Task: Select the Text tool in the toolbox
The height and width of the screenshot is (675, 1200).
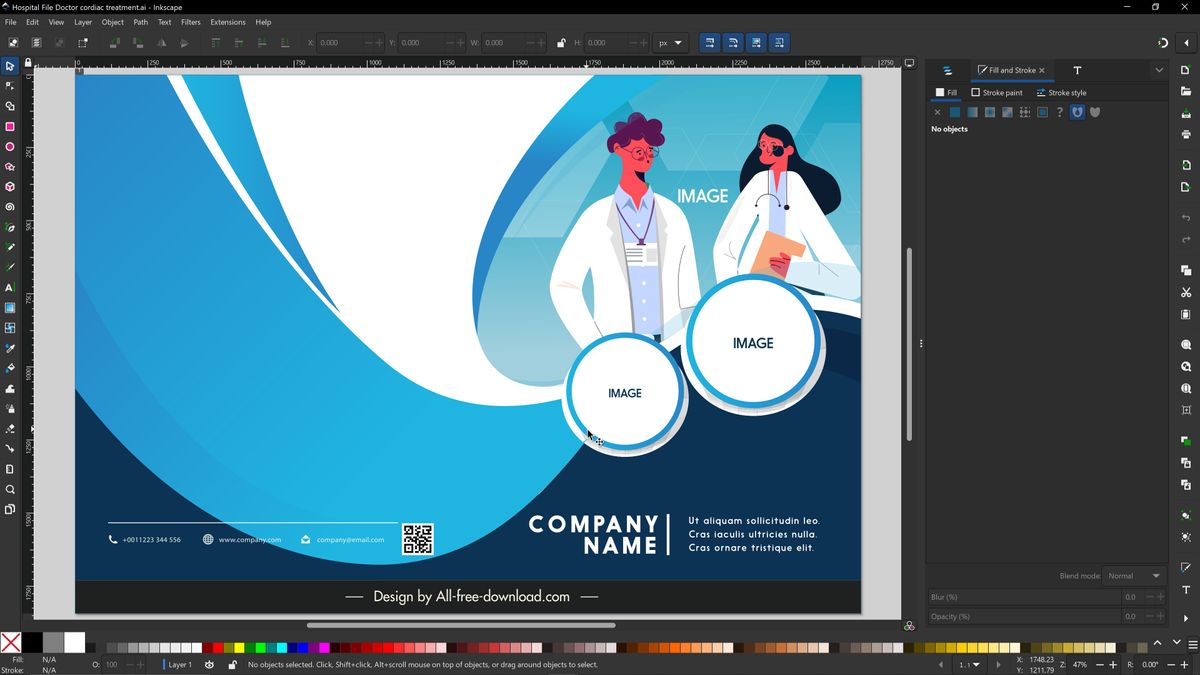Action: [12, 287]
